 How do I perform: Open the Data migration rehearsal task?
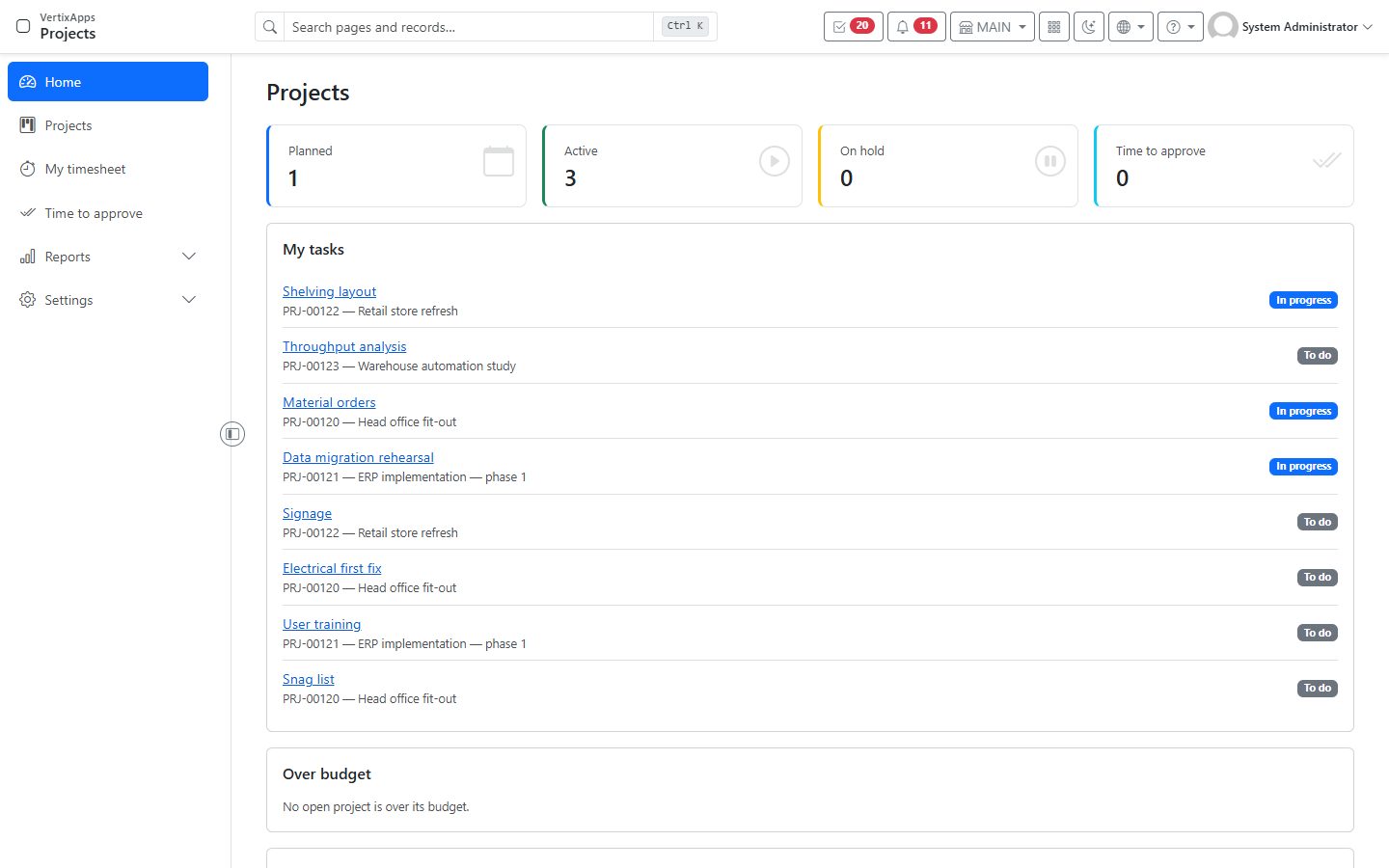pos(358,457)
